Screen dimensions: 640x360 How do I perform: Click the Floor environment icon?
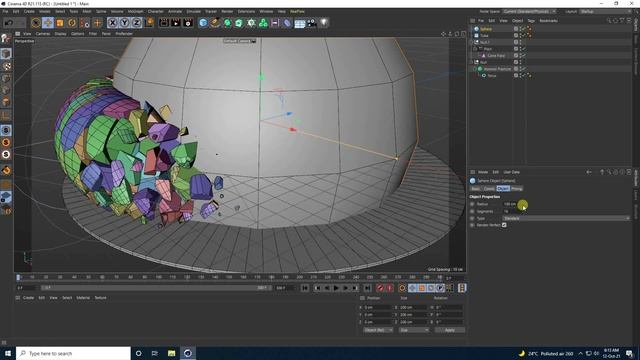point(300,23)
